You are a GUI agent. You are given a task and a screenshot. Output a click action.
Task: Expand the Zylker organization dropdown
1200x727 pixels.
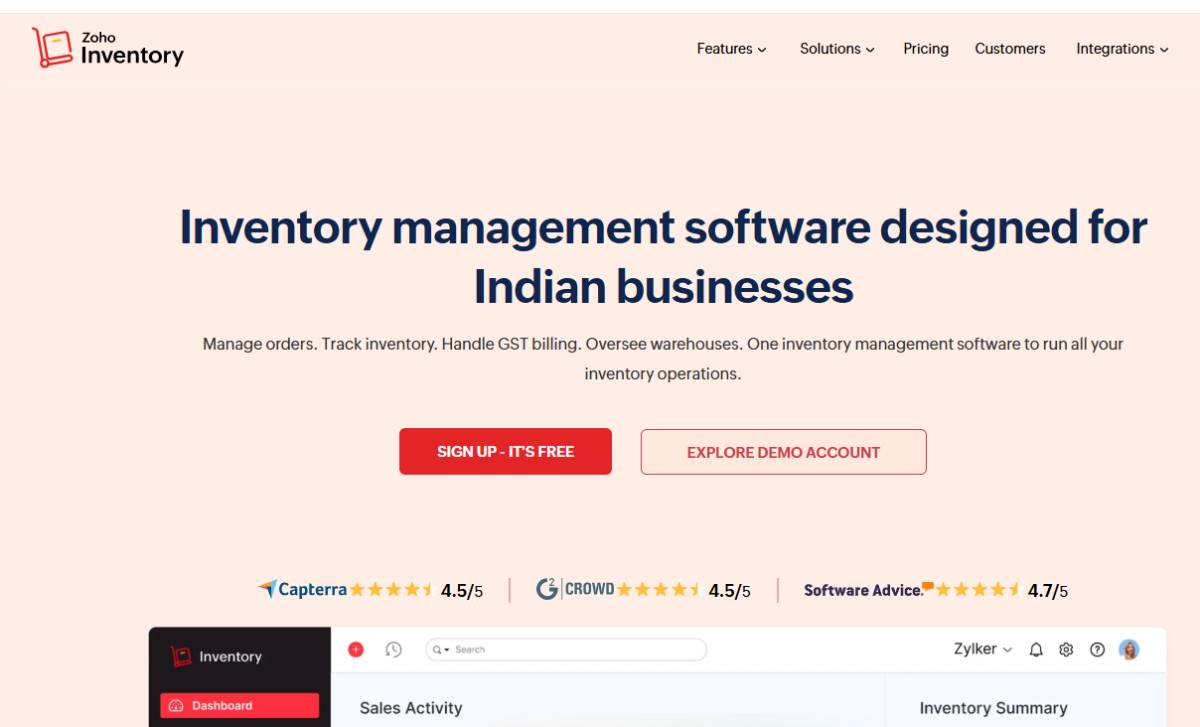983,649
